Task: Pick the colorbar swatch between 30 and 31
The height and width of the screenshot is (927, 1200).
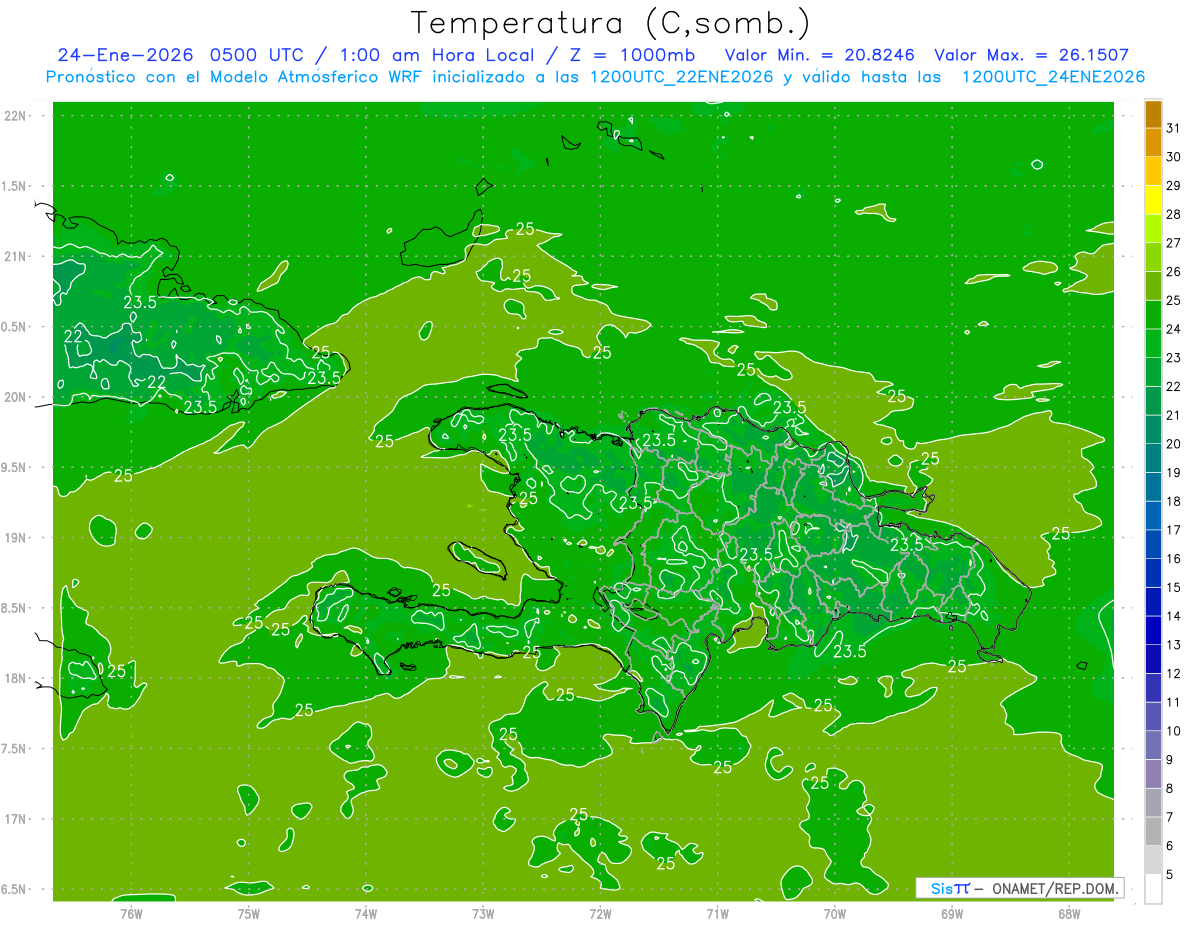Action: pyautogui.click(x=1153, y=143)
